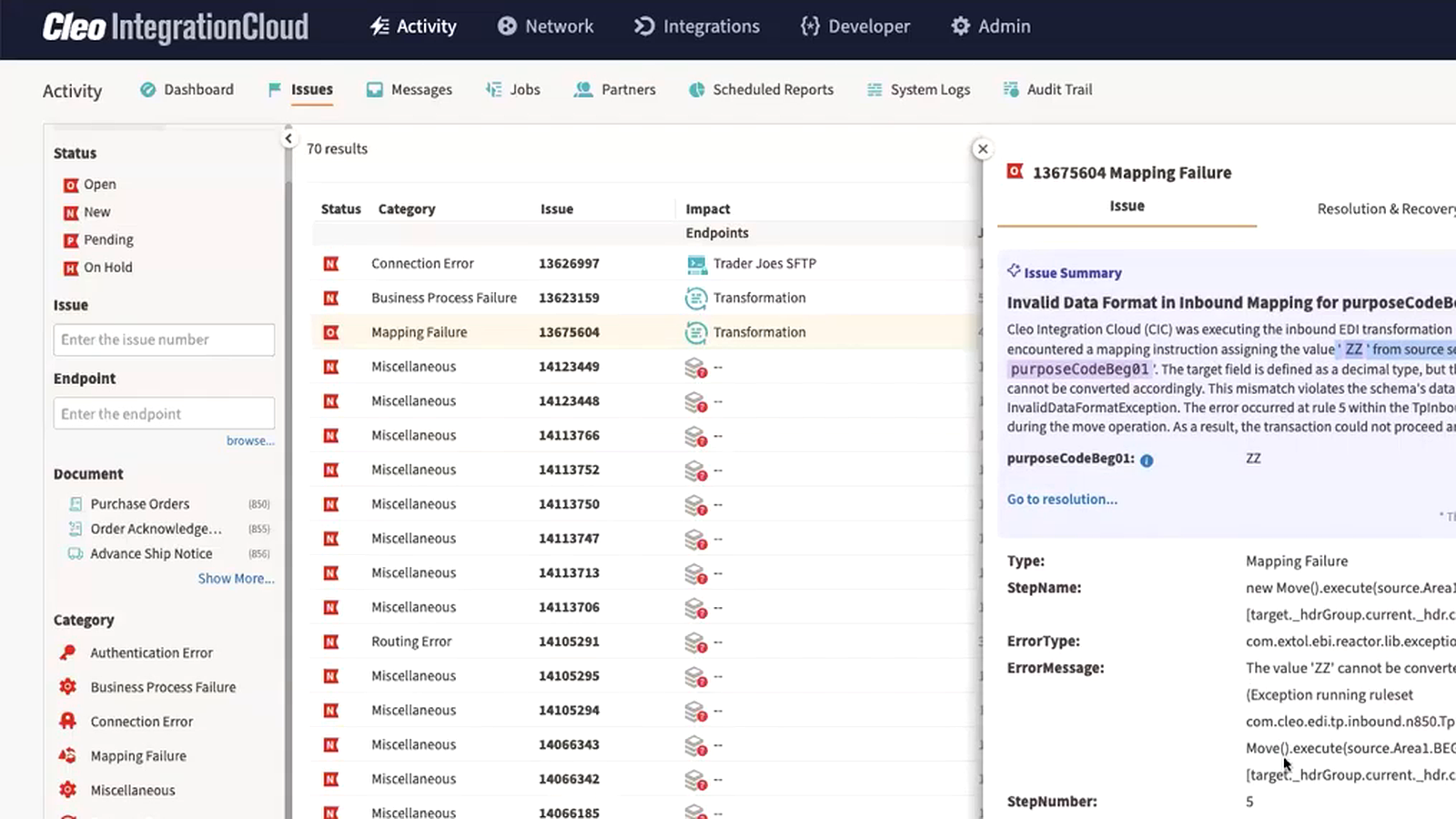Click endpoint icon of issue 14113752
The width and height of the screenshot is (1456, 819).
coord(696,471)
